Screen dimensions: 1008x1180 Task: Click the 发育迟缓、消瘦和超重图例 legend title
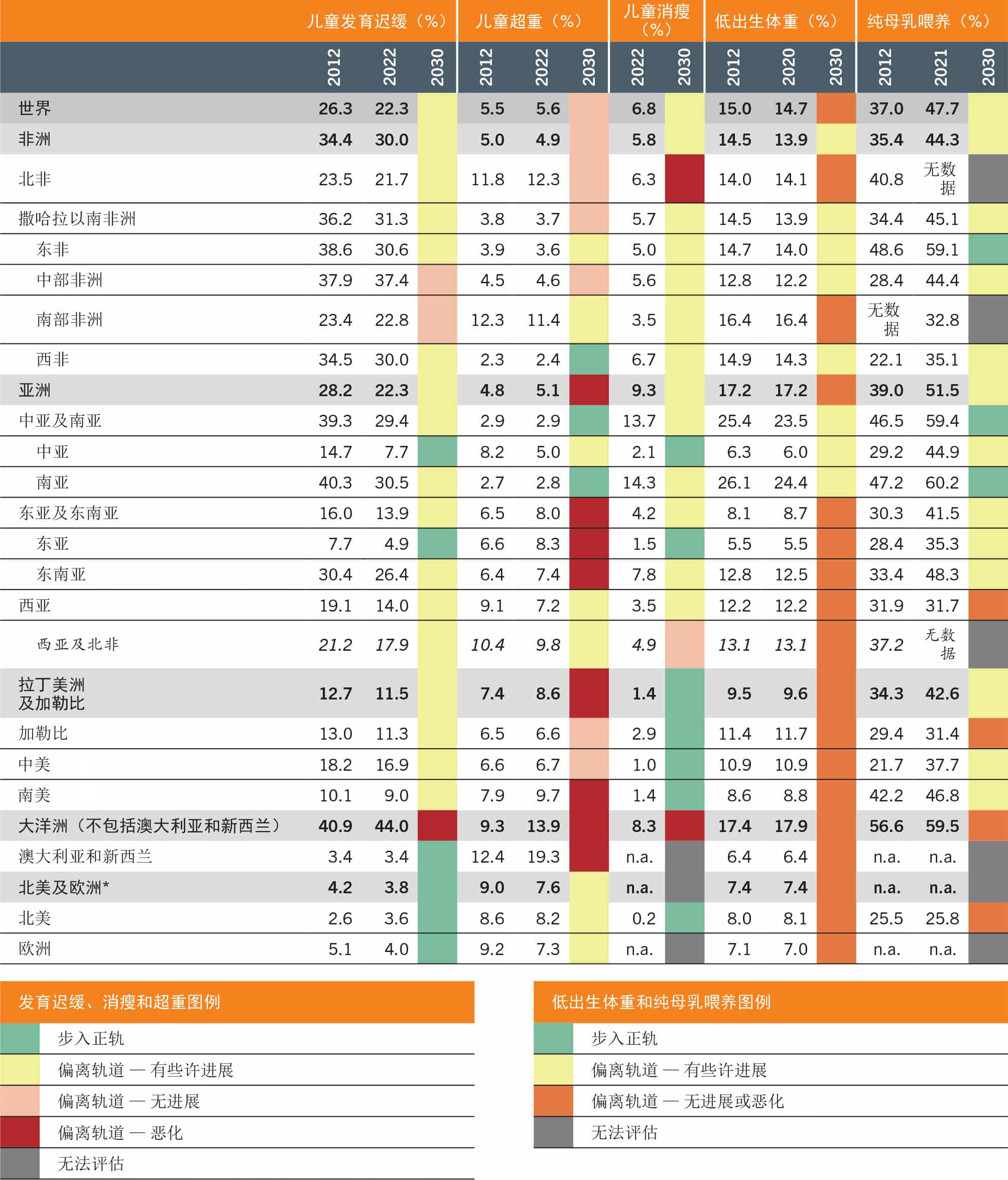pos(119,1002)
